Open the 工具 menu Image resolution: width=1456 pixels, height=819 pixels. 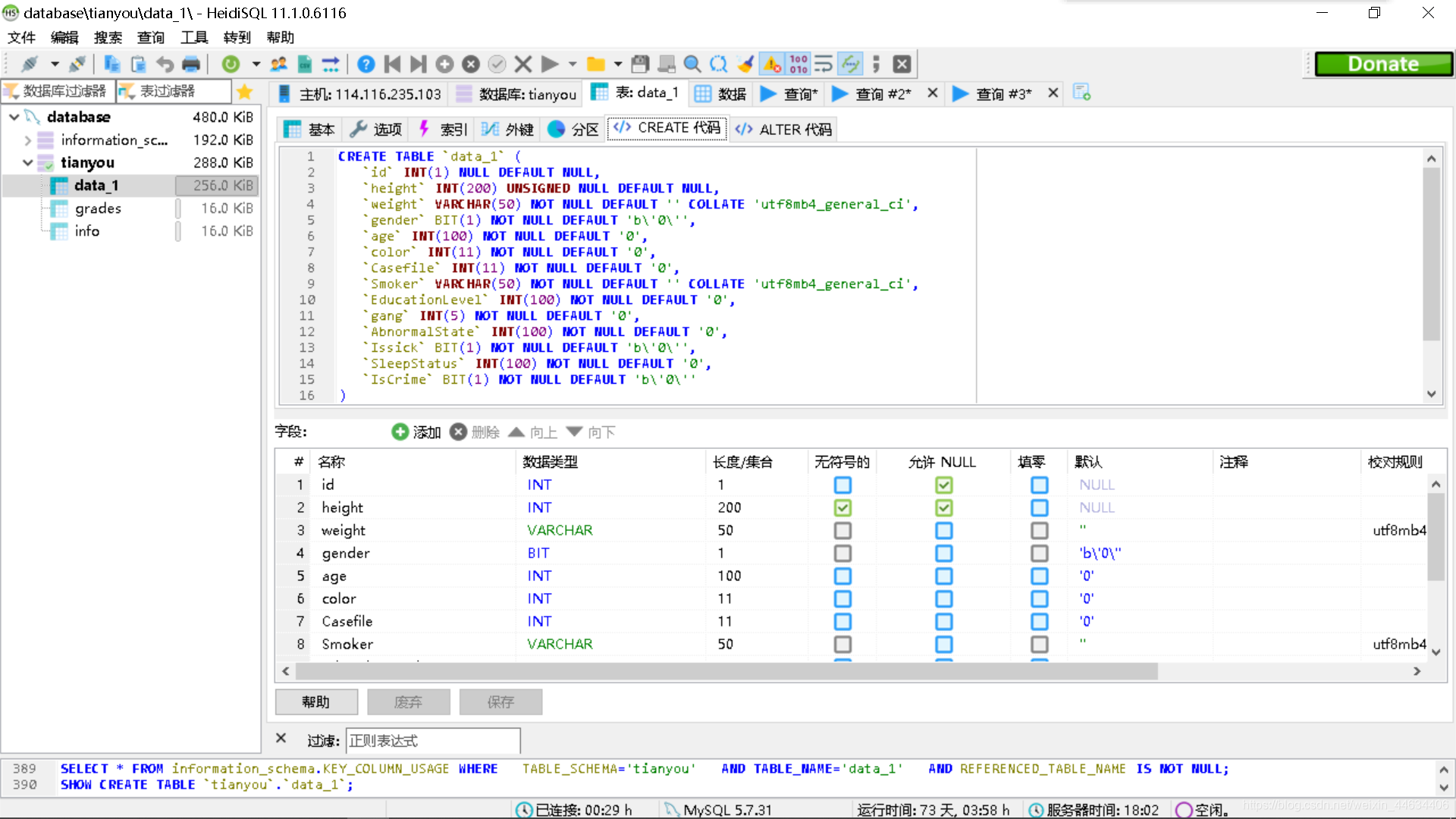(x=194, y=37)
